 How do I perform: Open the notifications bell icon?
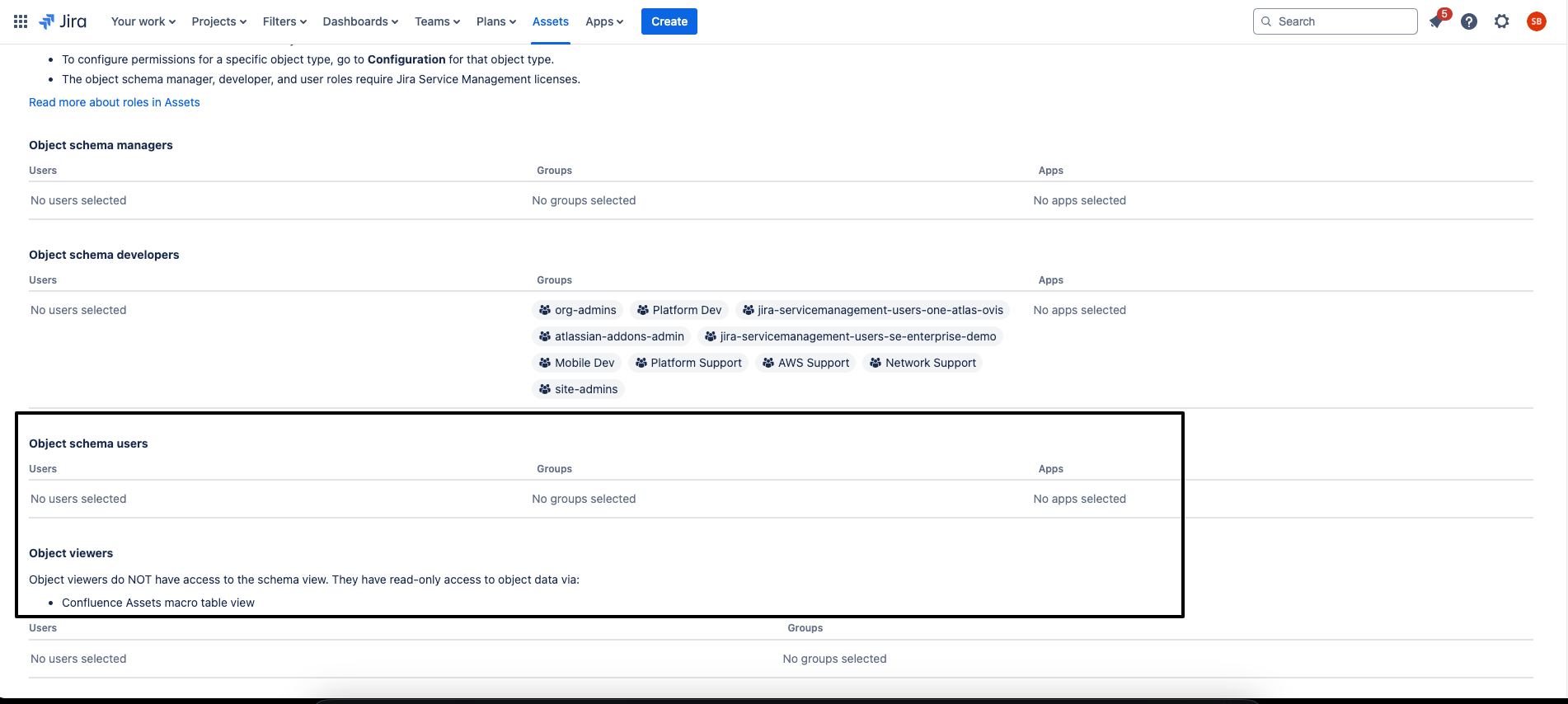coord(1436,22)
